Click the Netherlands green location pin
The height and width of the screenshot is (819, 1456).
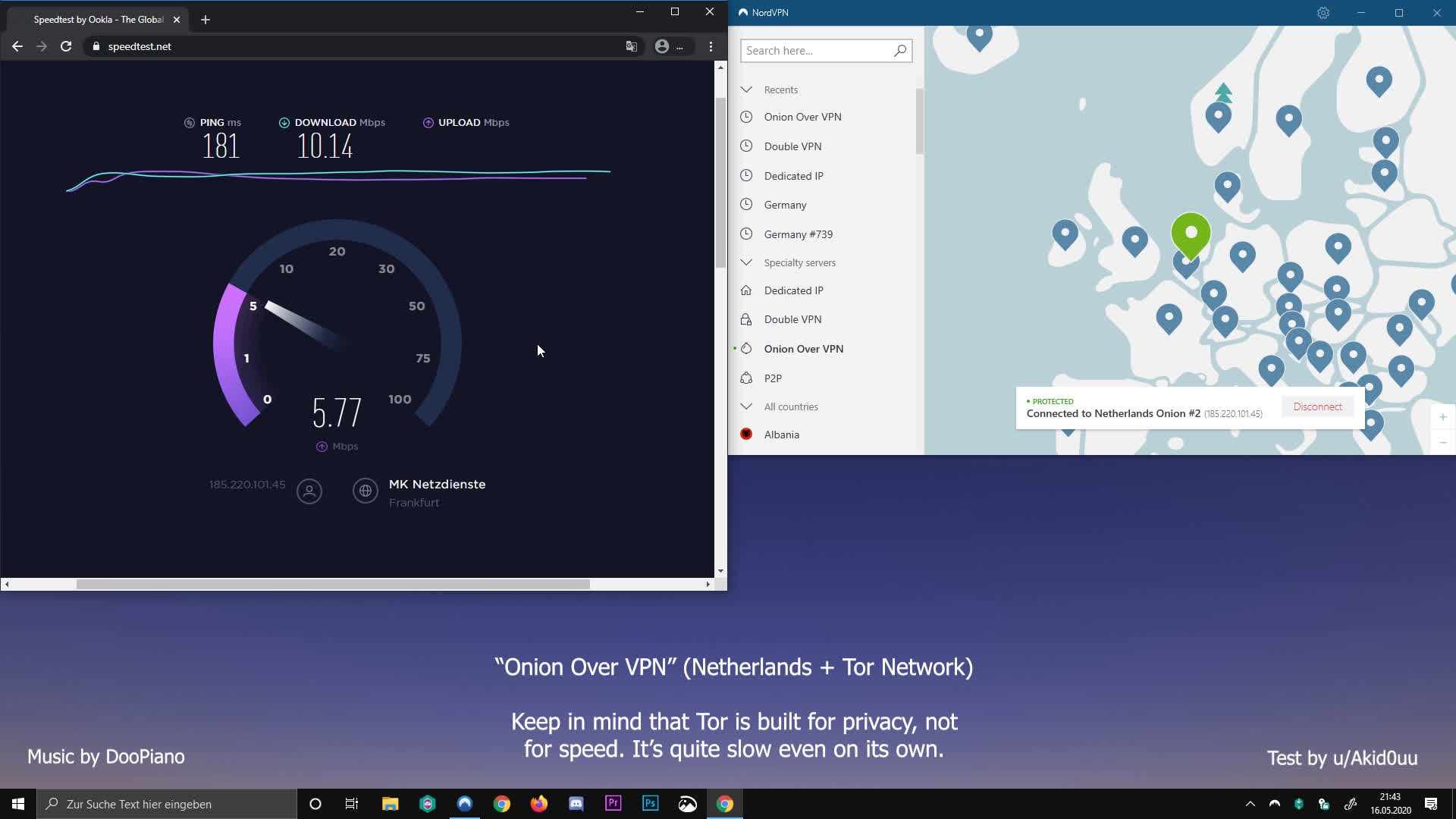1191,231
